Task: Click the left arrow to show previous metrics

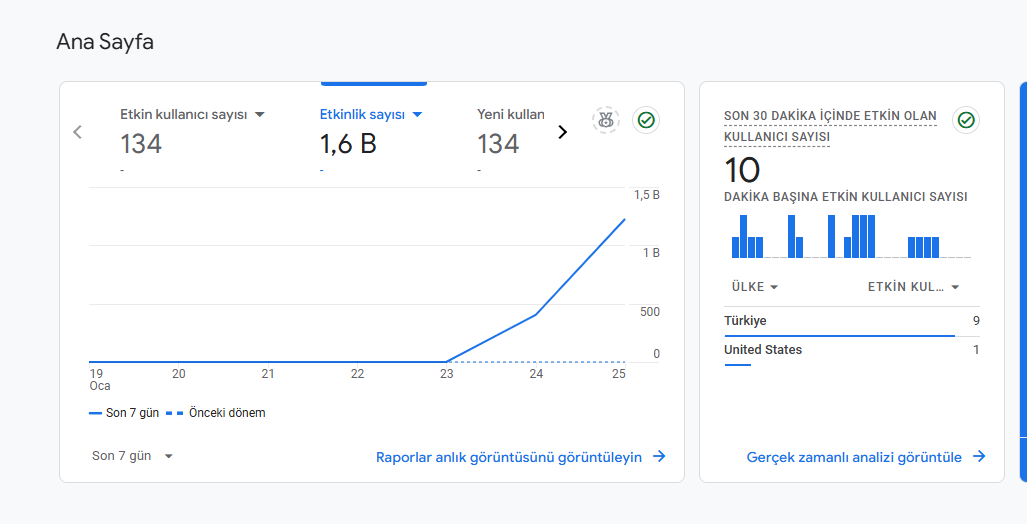Action: (x=77, y=132)
